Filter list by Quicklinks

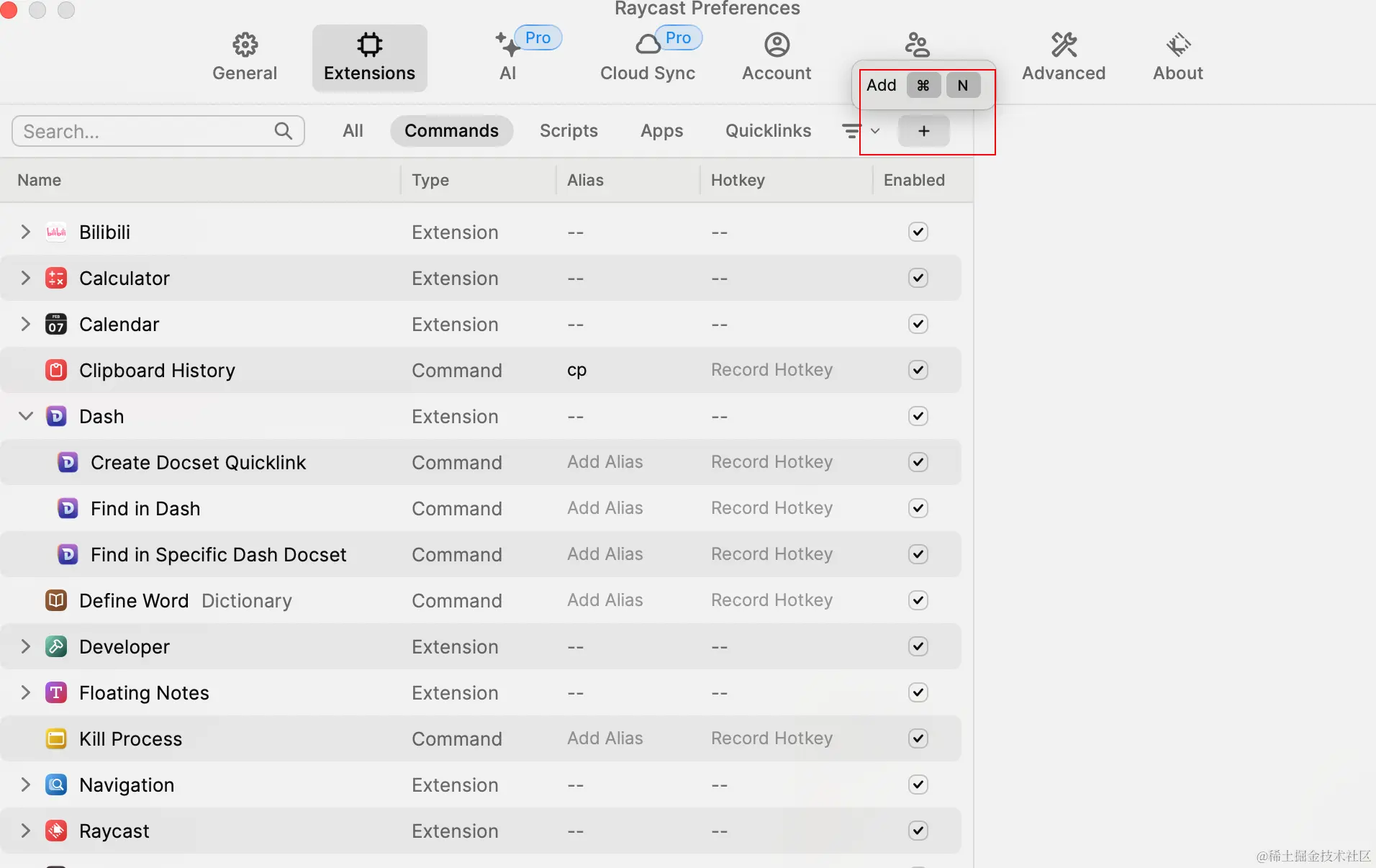(768, 131)
